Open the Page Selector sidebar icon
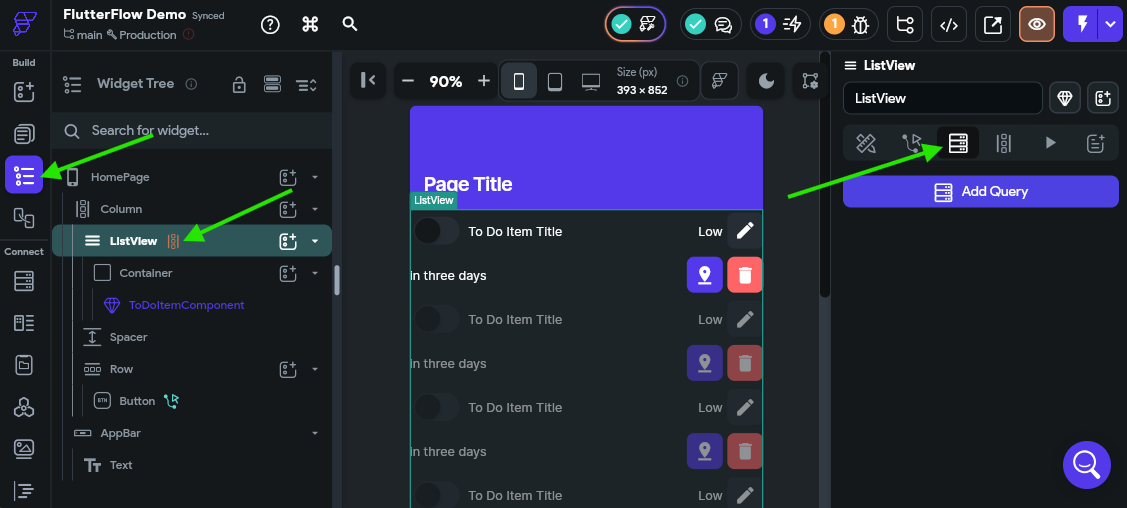The height and width of the screenshot is (508, 1127). pyautogui.click(x=24, y=134)
